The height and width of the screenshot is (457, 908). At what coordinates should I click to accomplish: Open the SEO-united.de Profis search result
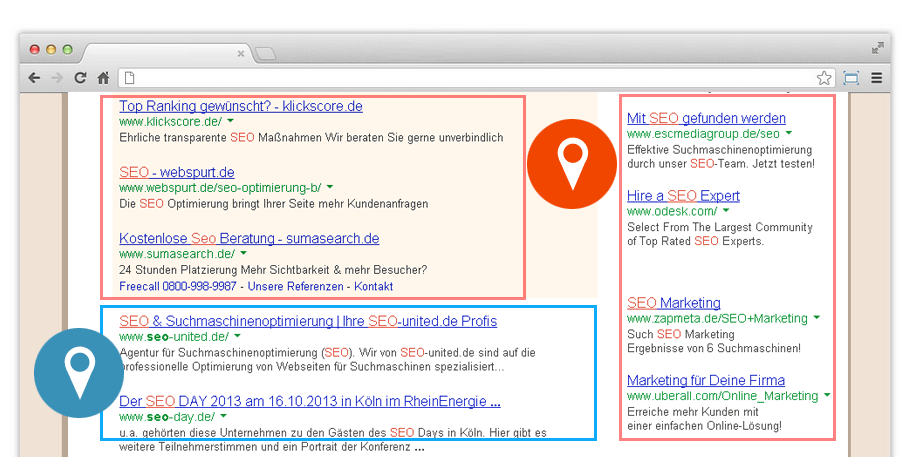308,321
